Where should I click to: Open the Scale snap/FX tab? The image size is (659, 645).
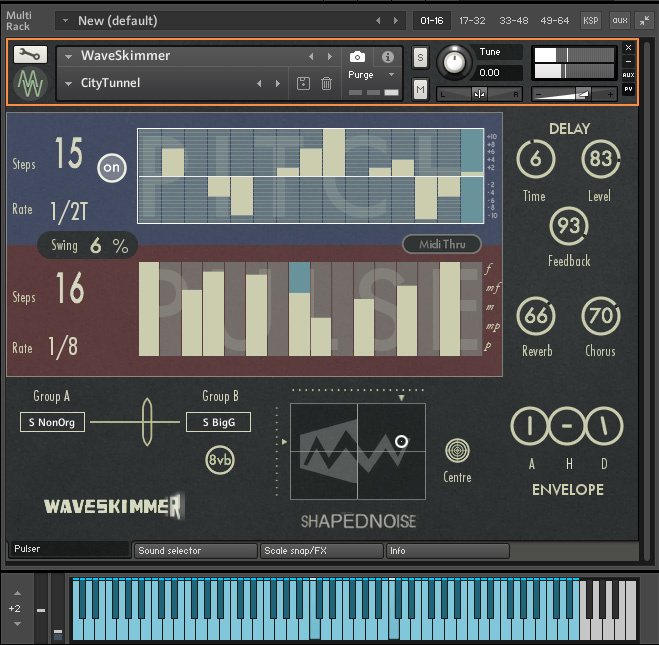pos(321,550)
